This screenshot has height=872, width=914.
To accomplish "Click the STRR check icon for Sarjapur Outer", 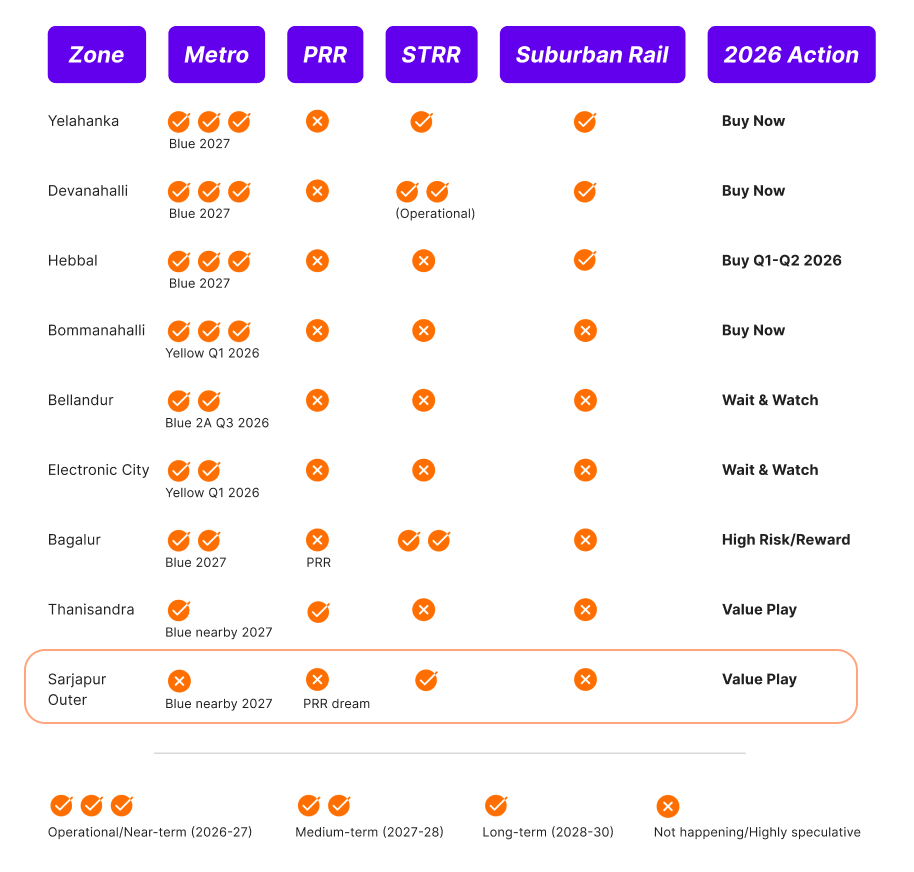I will pyautogui.click(x=426, y=680).
